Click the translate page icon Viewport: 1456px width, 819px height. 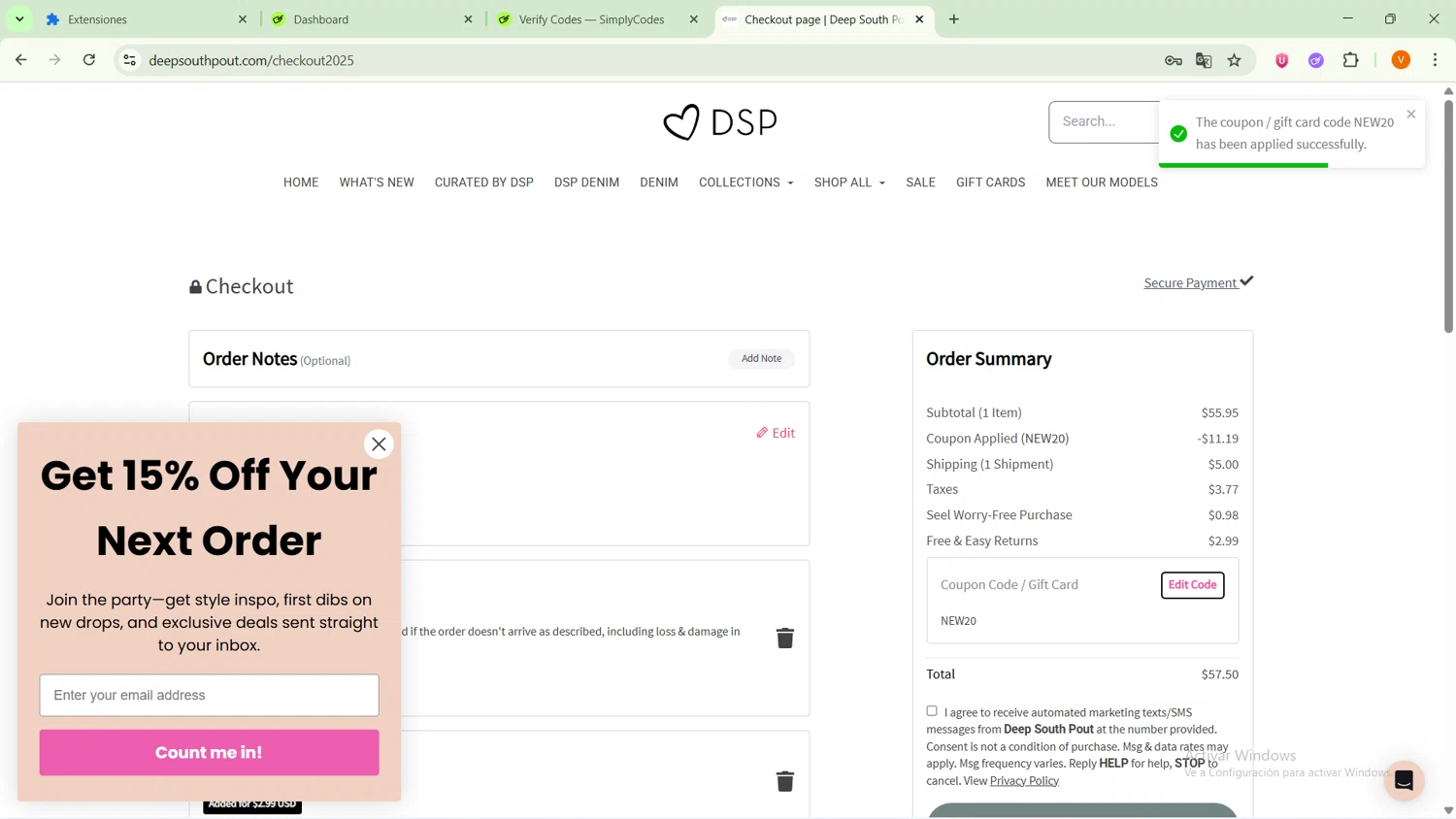1204,60
